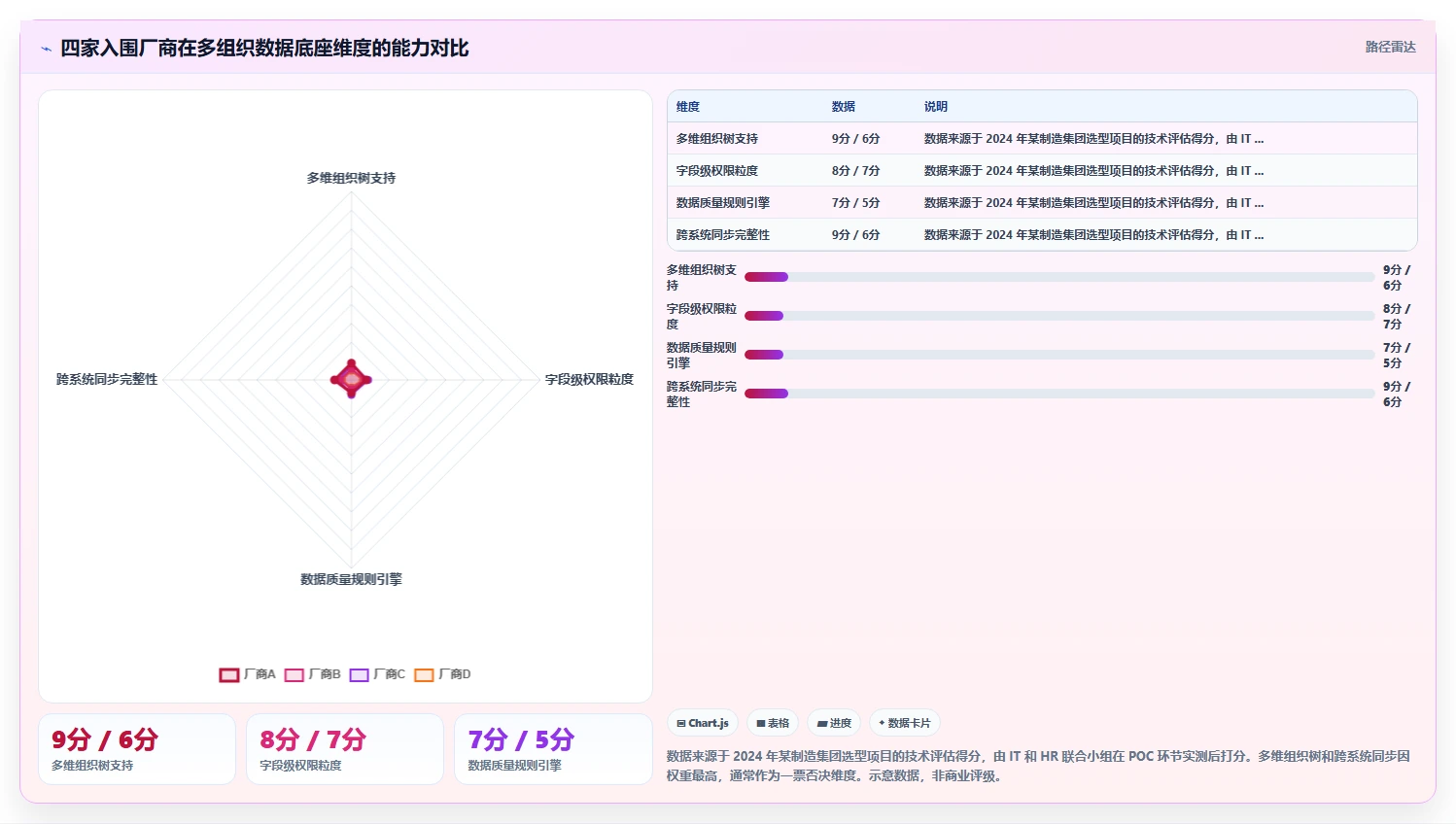The height and width of the screenshot is (824, 1456).
Task: Toggle 厂商D legend swatch in radar chart
Action: 424,674
